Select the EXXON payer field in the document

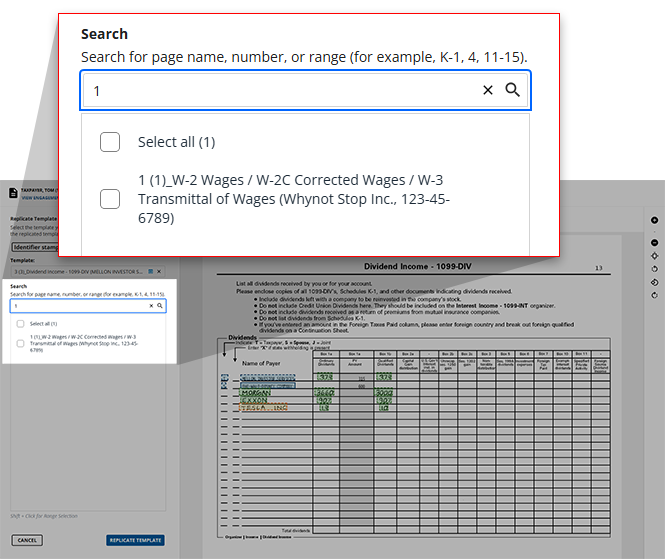(x=254, y=400)
